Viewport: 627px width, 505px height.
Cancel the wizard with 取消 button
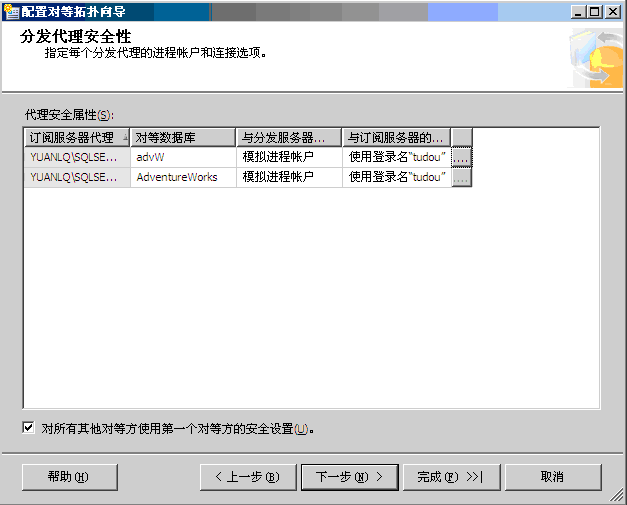(553, 477)
